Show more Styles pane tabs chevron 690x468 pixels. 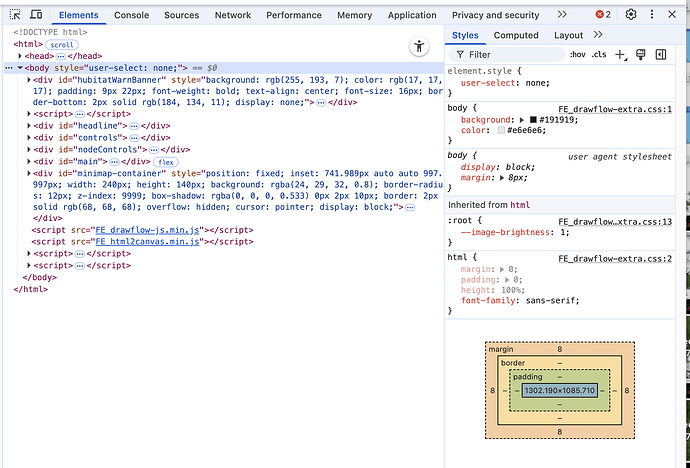[x=598, y=35]
